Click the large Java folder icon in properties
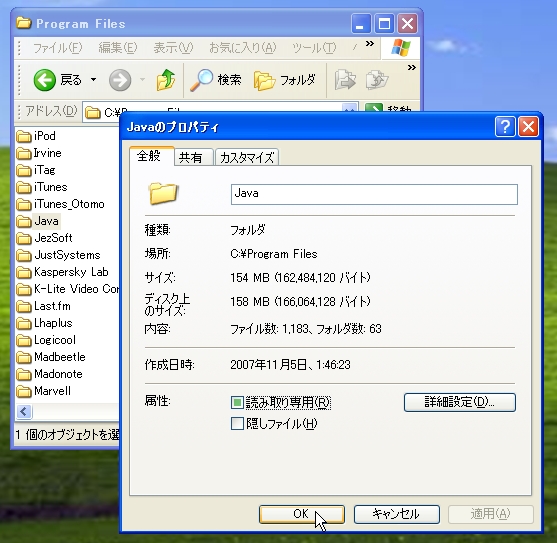Viewport: 557px width, 543px height. tap(163, 193)
